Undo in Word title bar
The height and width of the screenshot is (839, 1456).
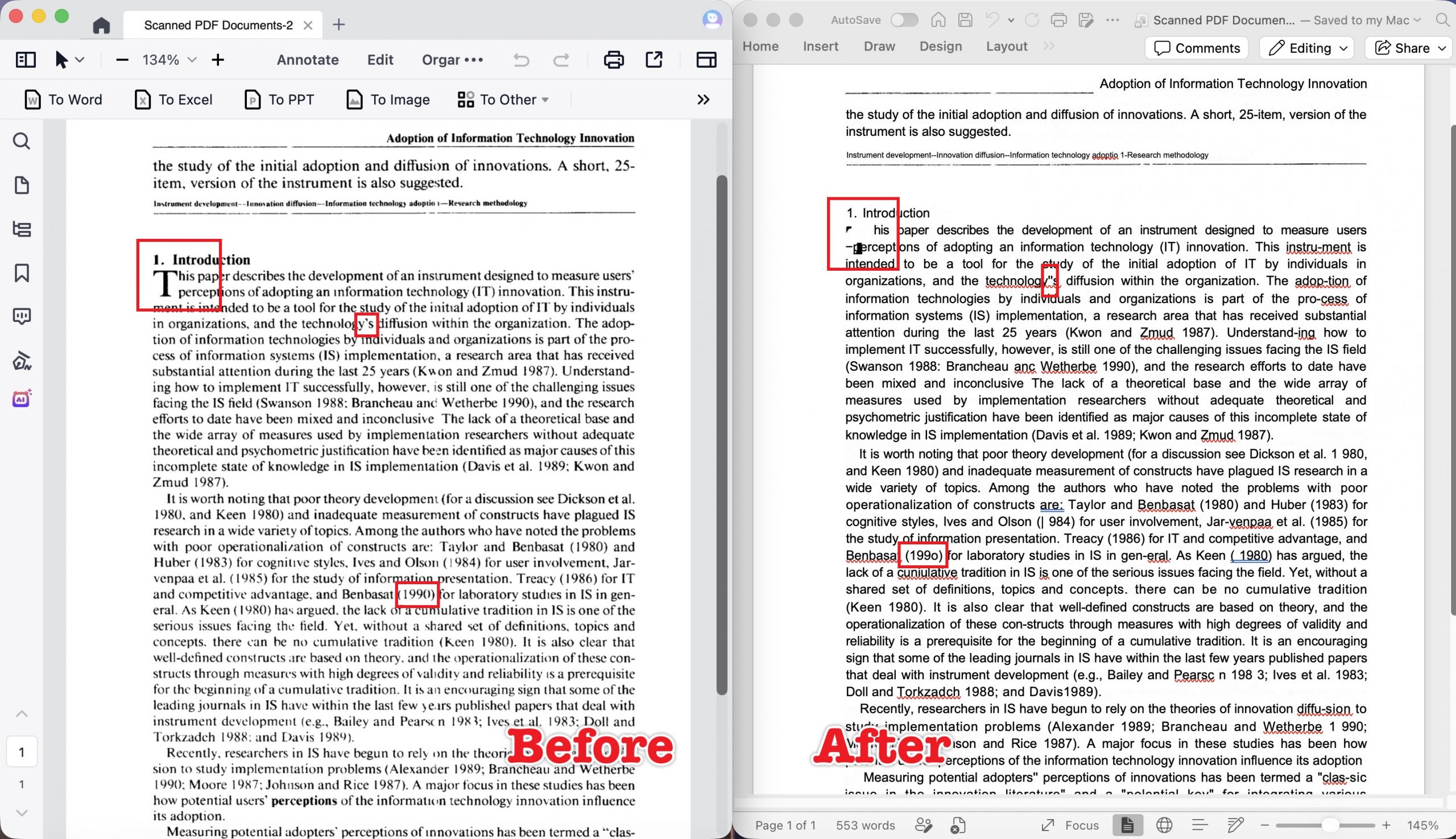point(991,20)
